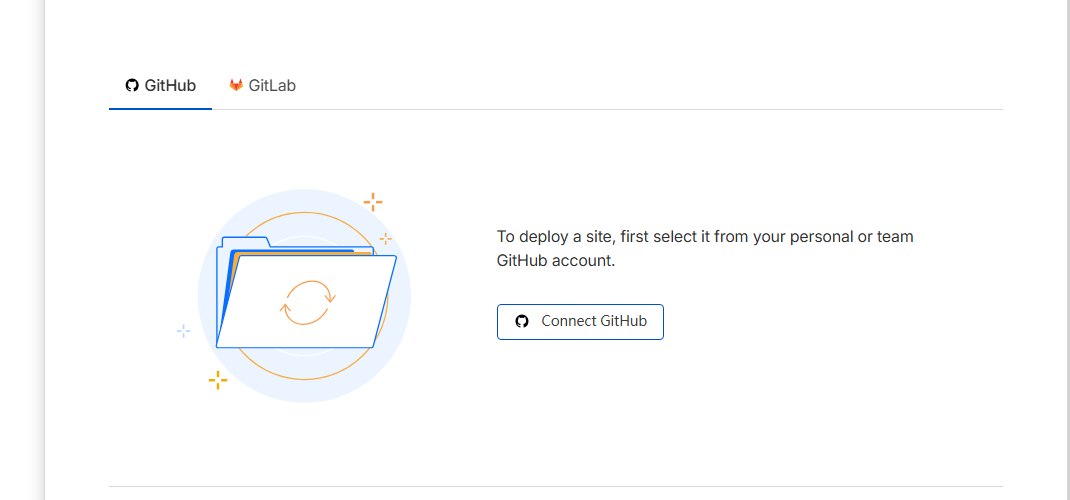The image size is (1070, 500).
Task: Click the GitLab fox logo icon
Action: coord(236,85)
